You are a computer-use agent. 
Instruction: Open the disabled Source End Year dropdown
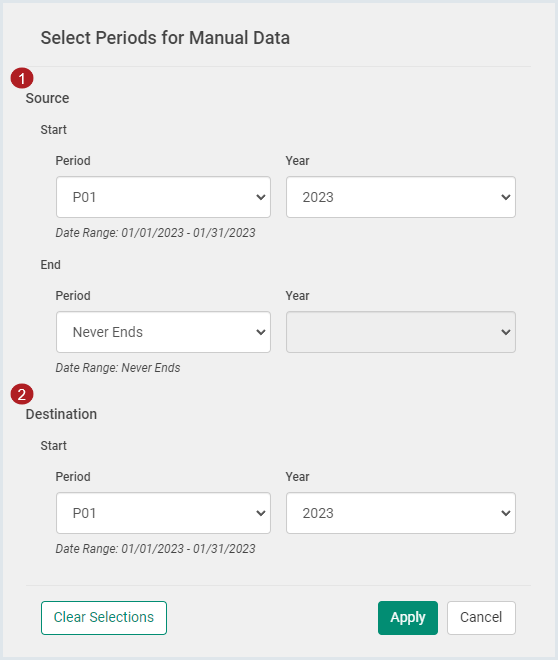(401, 332)
